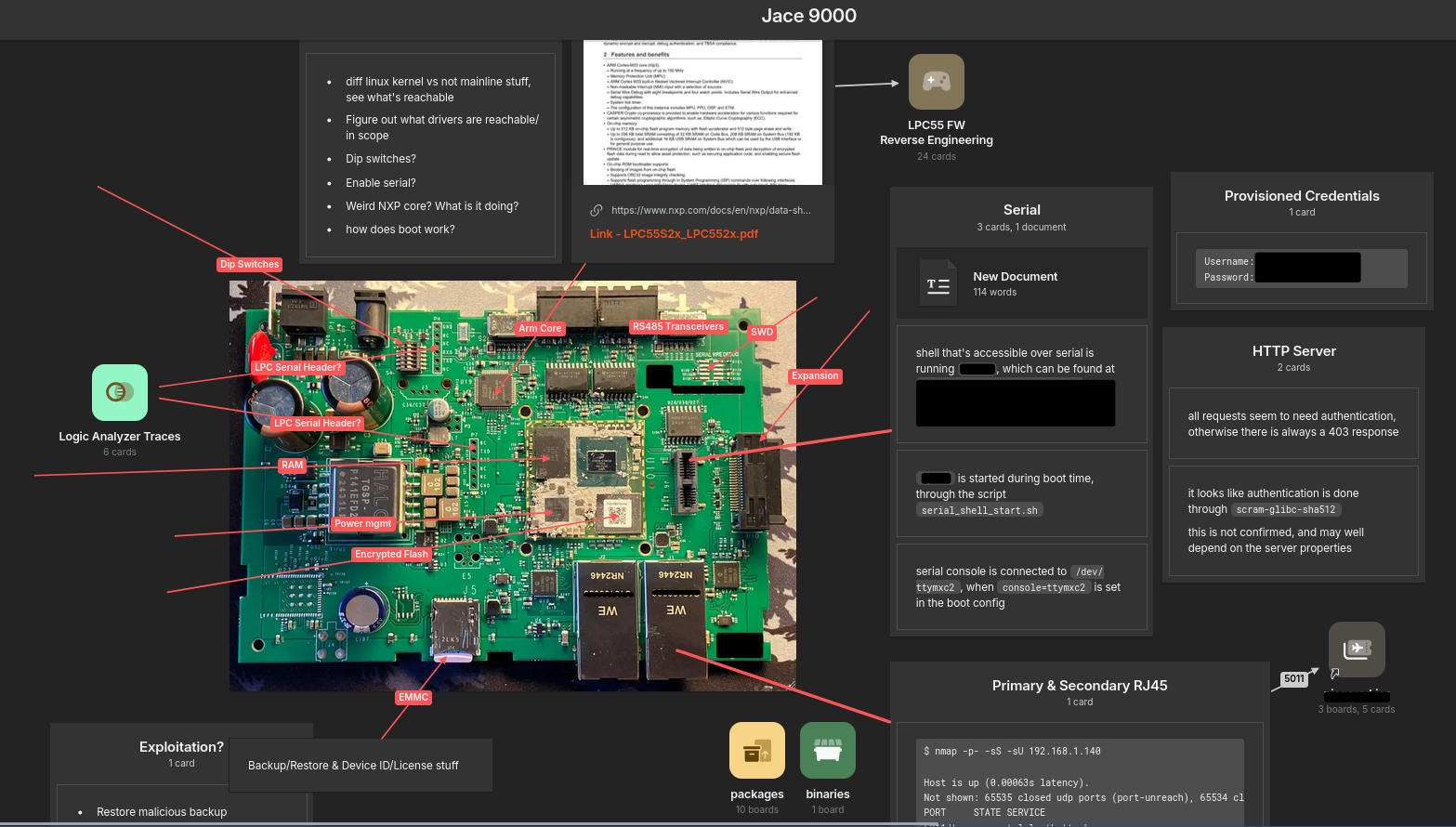1456x827 pixels.
Task: Click the 5011 port label on arrow
Action: [1293, 679]
